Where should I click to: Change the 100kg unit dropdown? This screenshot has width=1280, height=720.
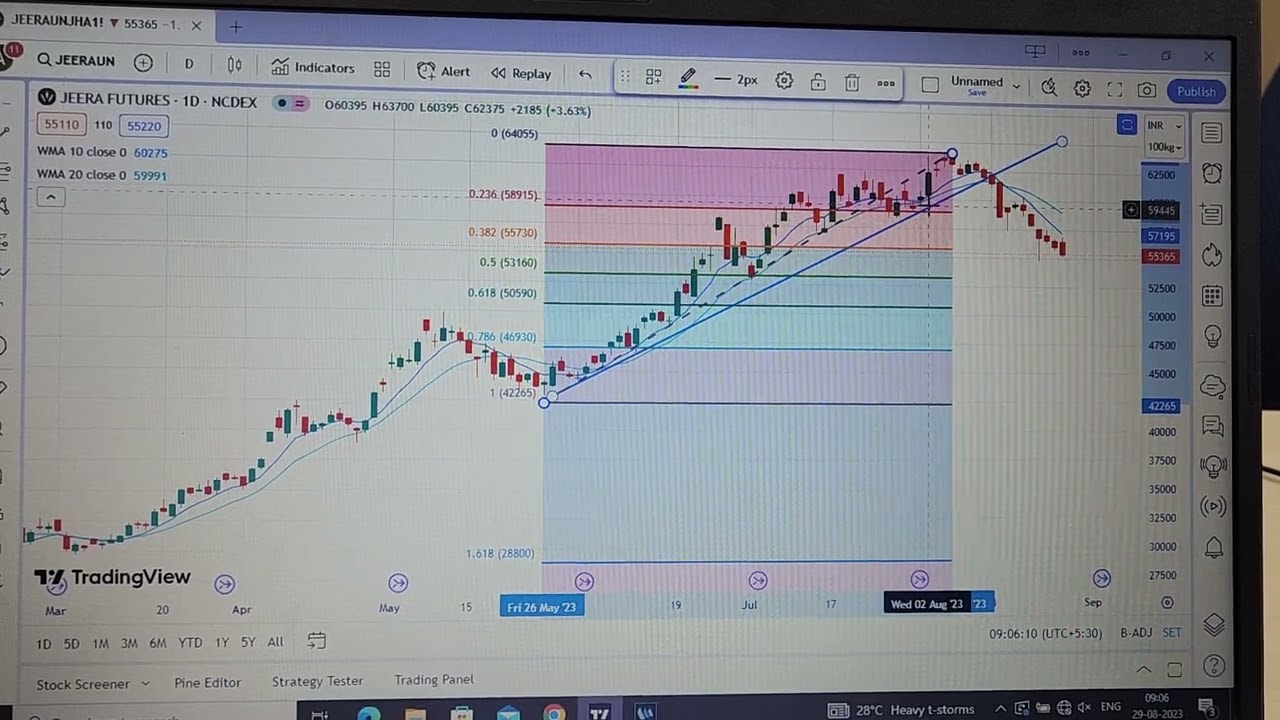tap(1163, 148)
